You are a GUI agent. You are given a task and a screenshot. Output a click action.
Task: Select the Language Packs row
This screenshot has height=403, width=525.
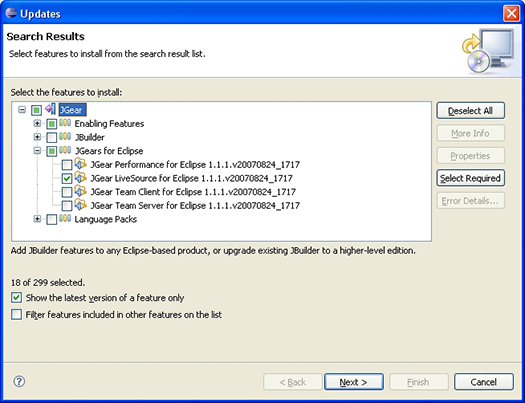coord(105,219)
